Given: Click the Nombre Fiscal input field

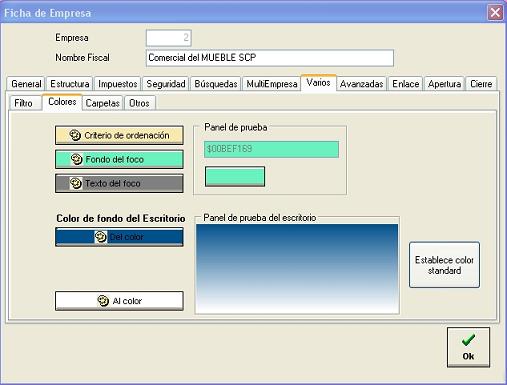Looking at the screenshot, I should (x=270, y=58).
